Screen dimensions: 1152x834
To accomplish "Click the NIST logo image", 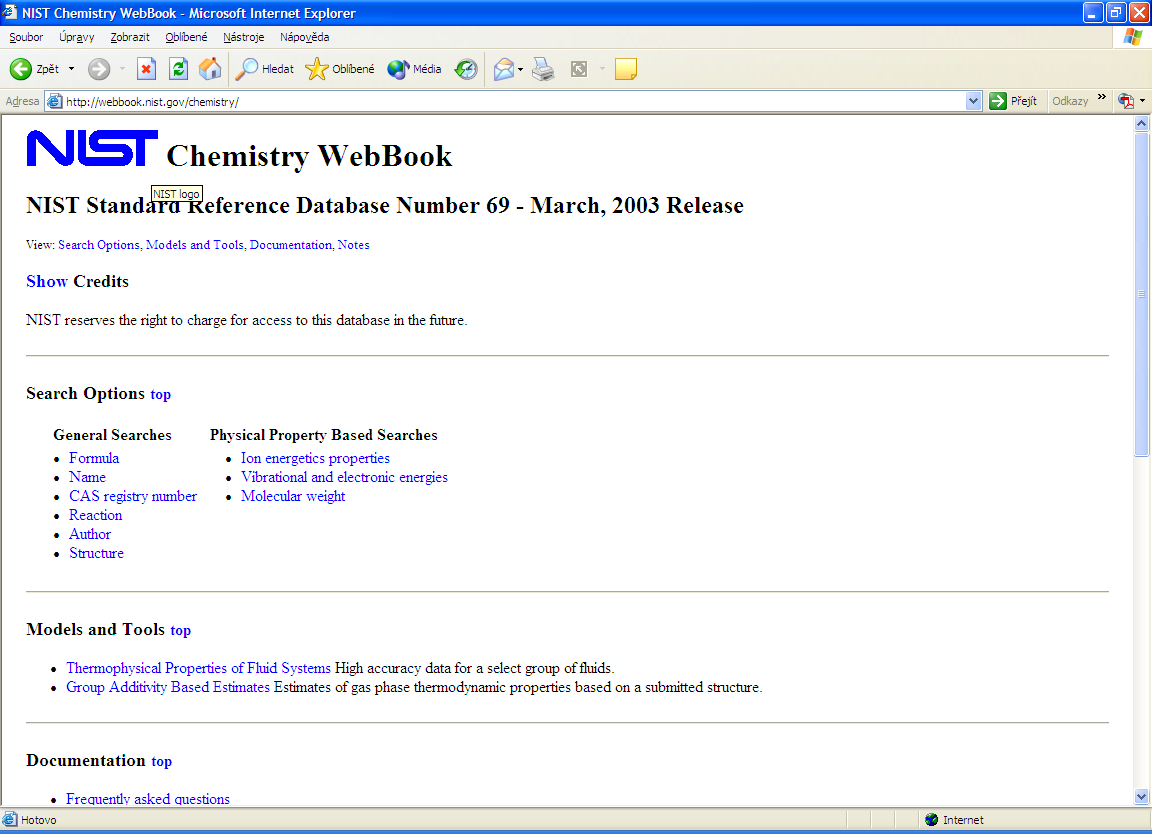I will (92, 148).
